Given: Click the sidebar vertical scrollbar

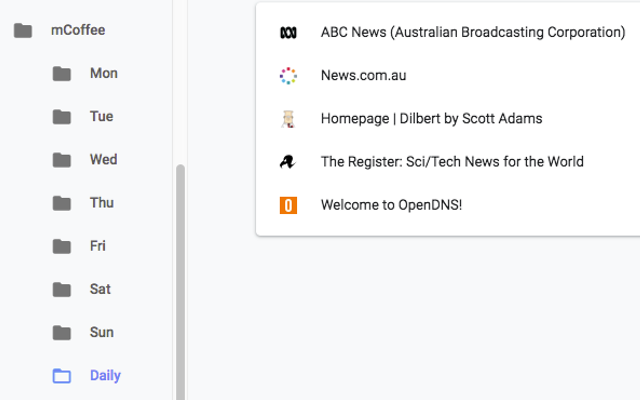Looking at the screenshot, I should 181,280.
